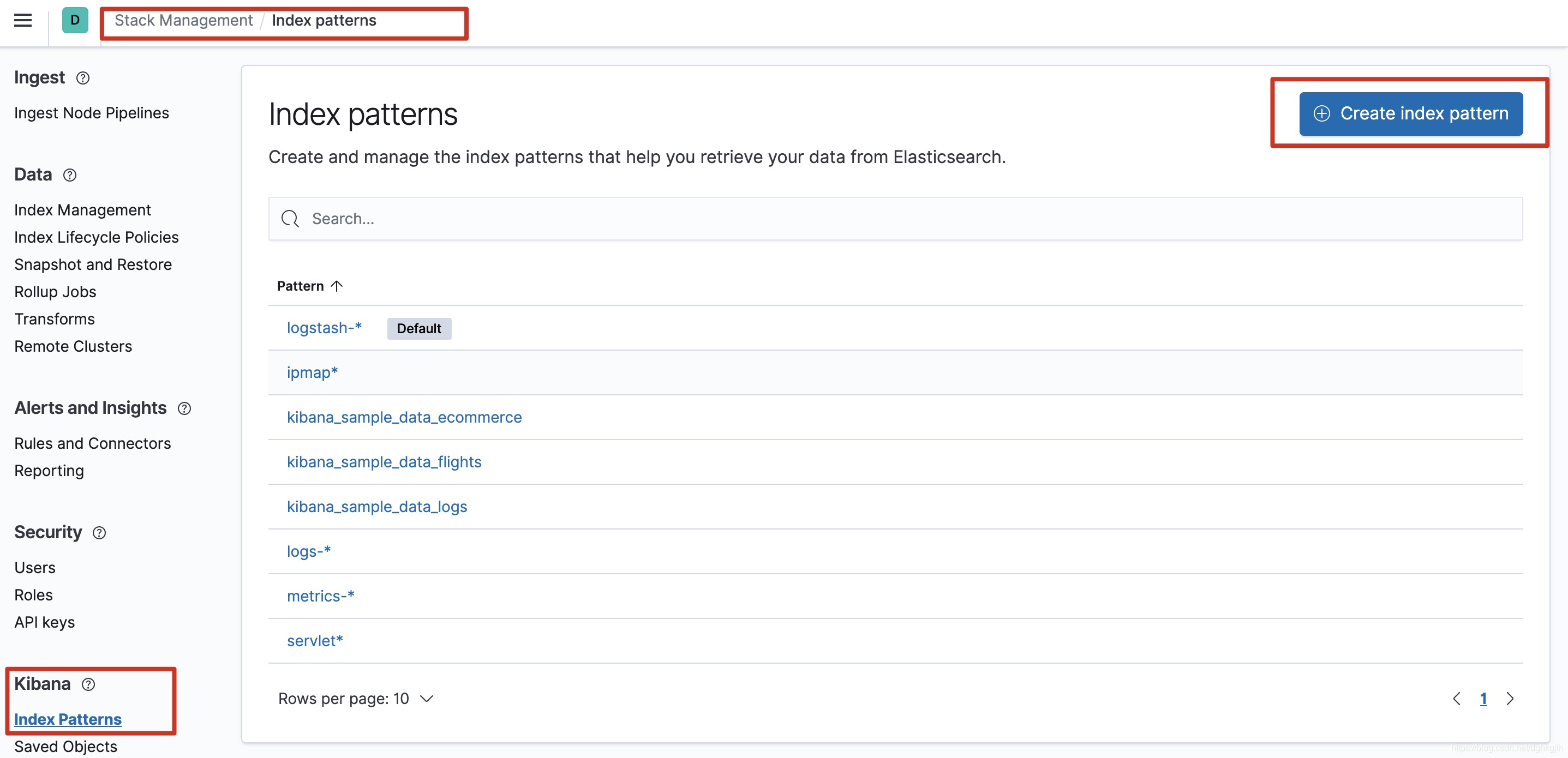Open API keys under Security
Screen dimensions: 1568x758
pos(44,622)
